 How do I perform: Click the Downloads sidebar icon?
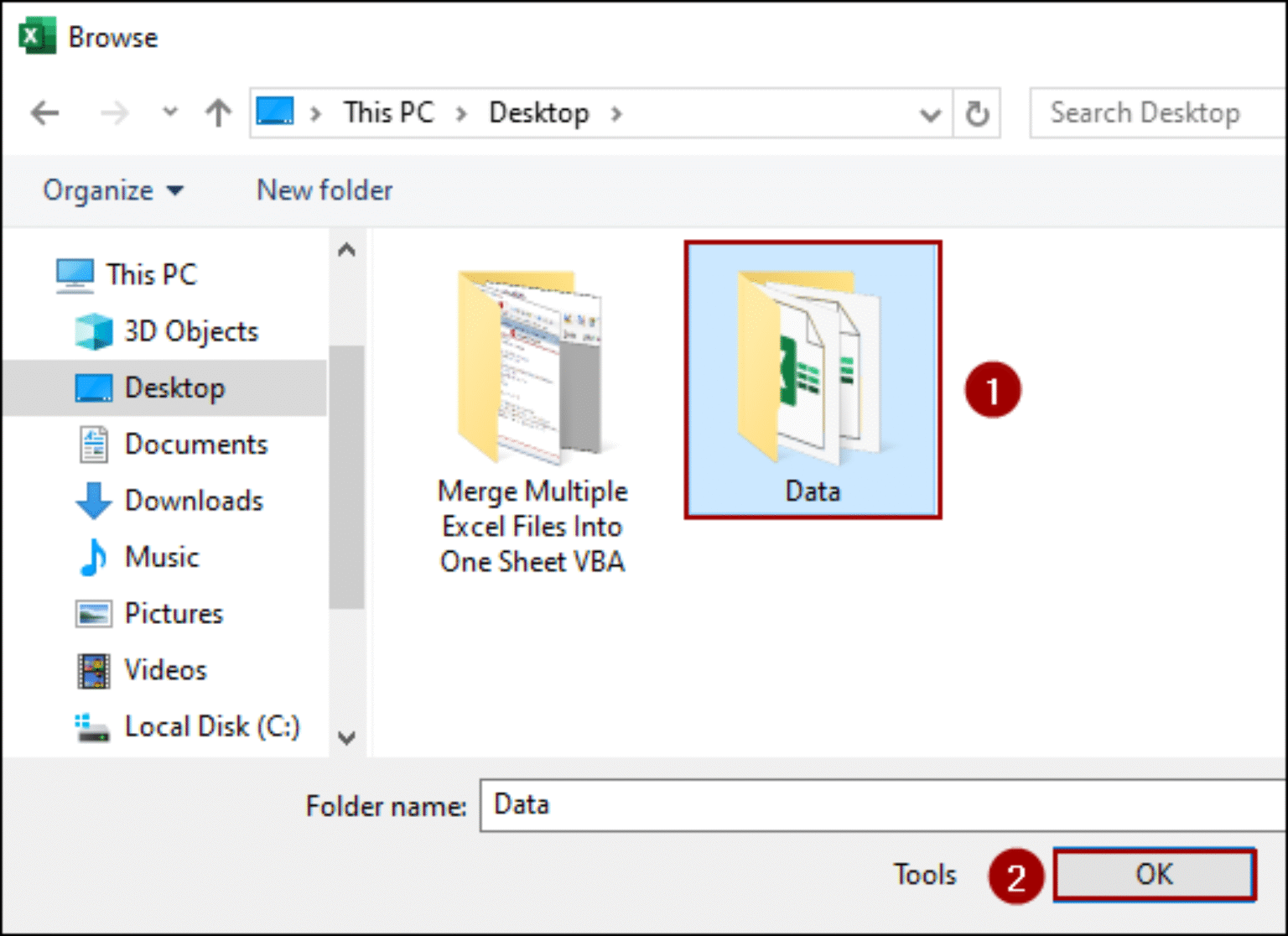(92, 501)
